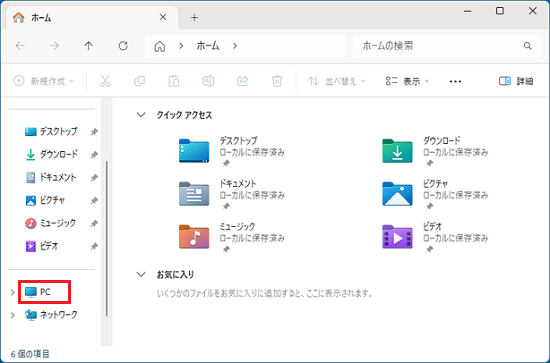550x363 pixels.
Task: Open the 新規作成 dropdown
Action: (x=44, y=81)
